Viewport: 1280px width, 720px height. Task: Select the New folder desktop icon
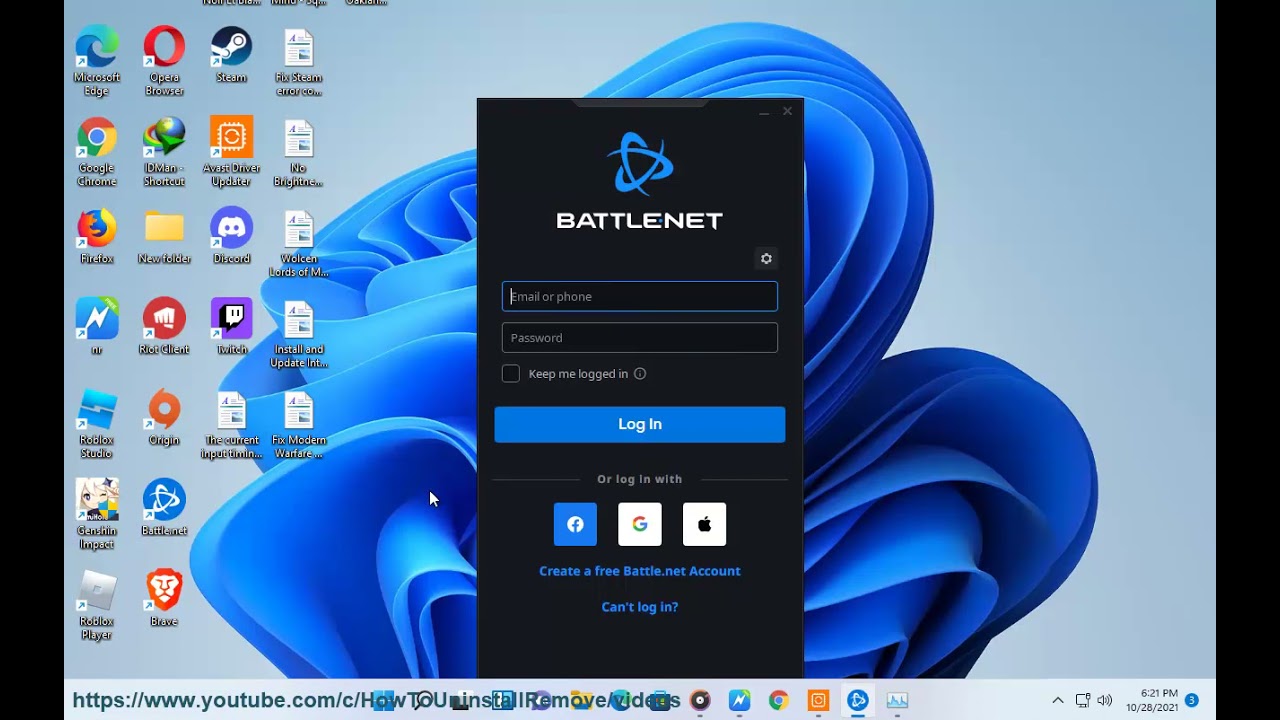point(164,237)
